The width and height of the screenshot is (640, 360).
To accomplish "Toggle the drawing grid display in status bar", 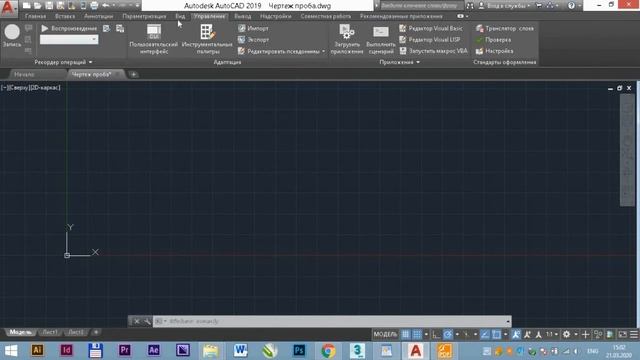I will [x=405, y=334].
